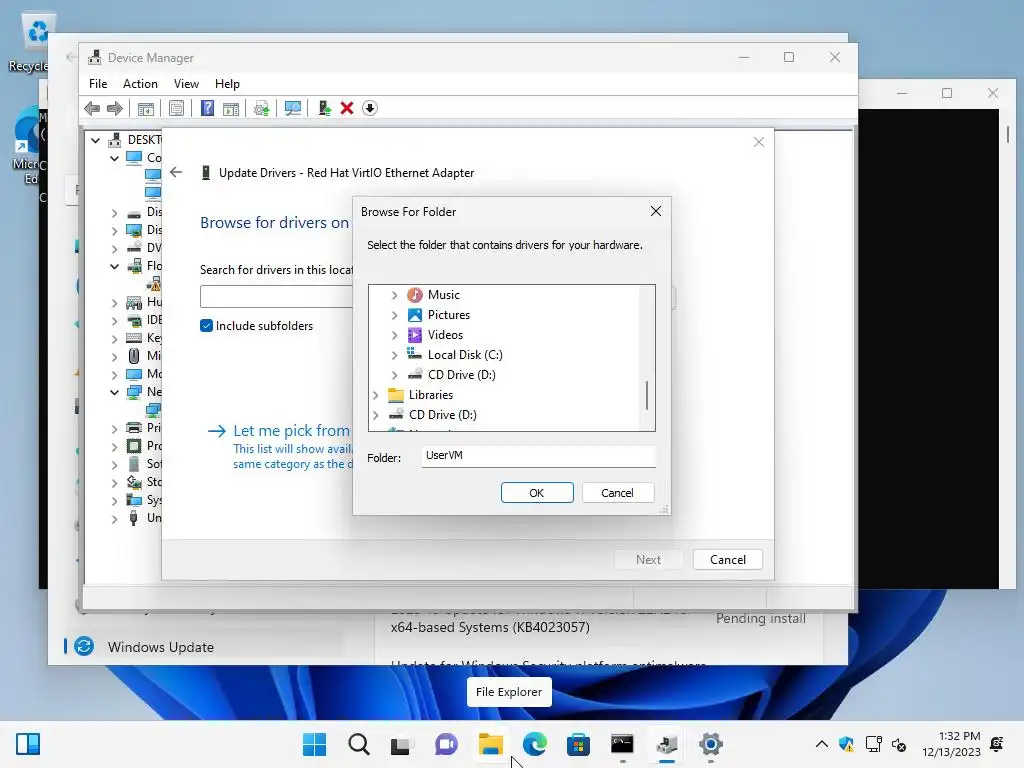Open Settings gear in the taskbar
This screenshot has width=1024, height=768.
point(711,744)
